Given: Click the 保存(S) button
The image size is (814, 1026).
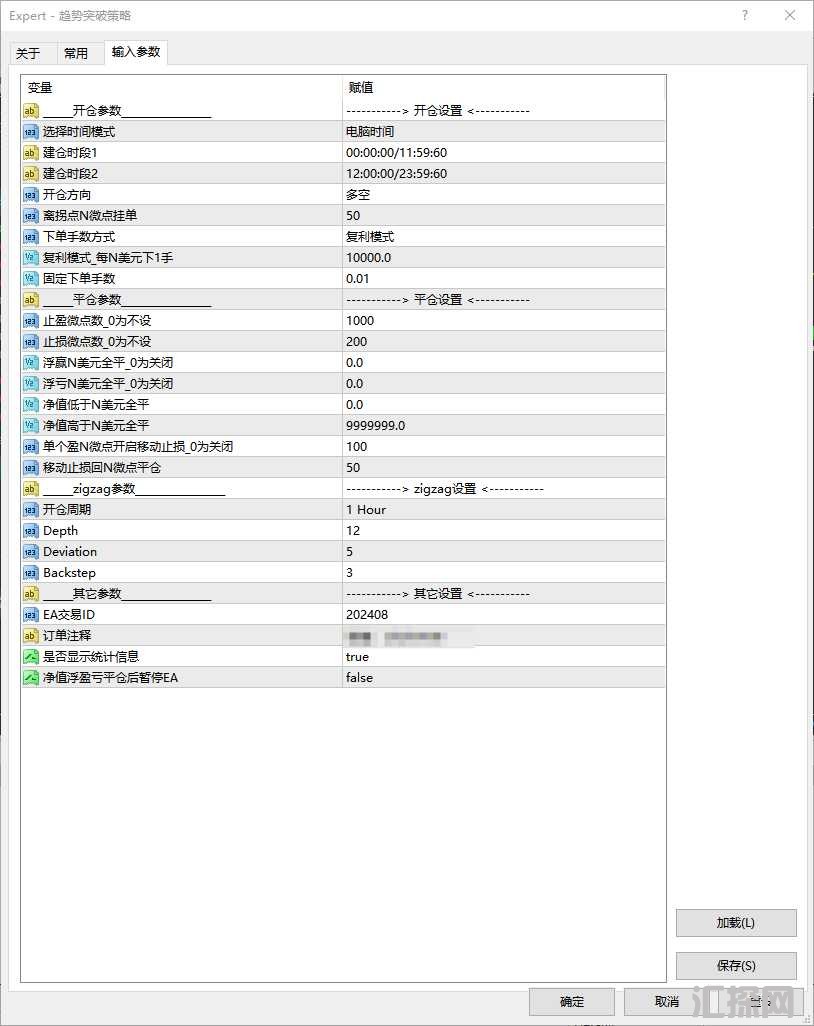Looking at the screenshot, I should coord(736,966).
